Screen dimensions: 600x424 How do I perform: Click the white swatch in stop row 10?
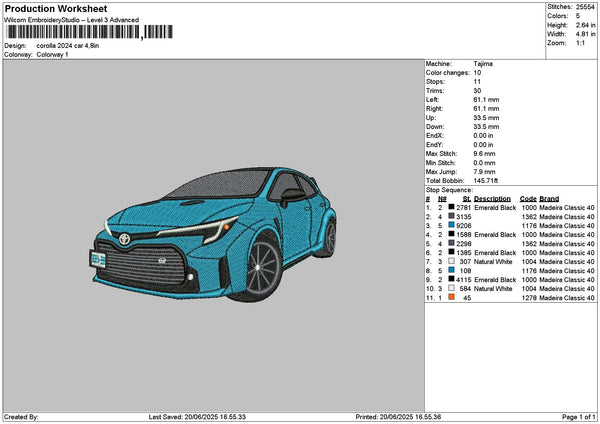click(452, 288)
